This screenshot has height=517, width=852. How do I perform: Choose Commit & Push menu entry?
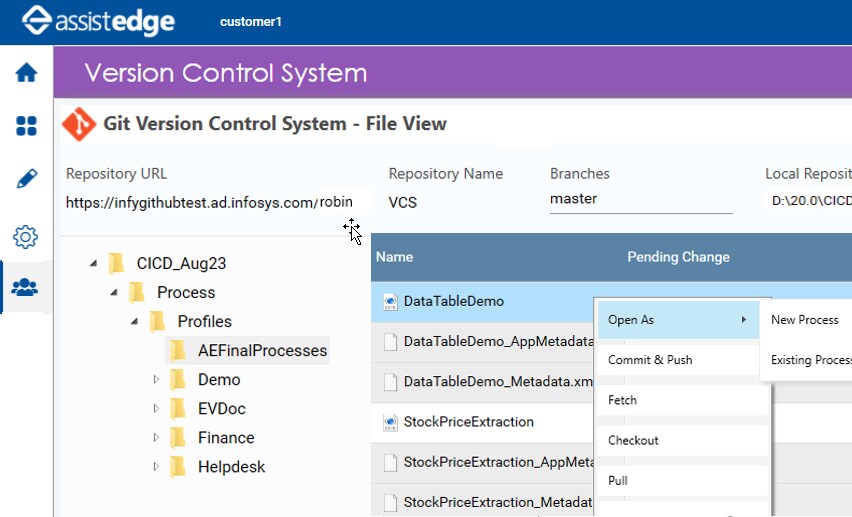point(677,360)
